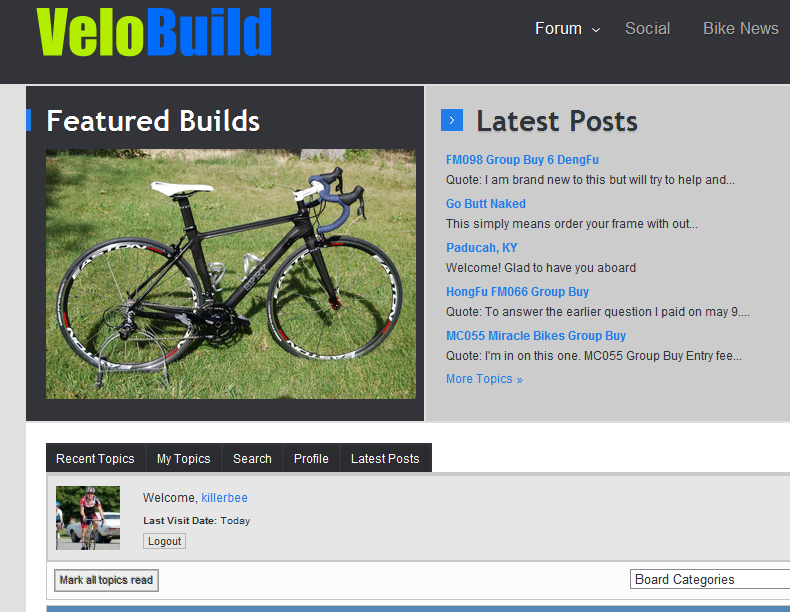Open the Profile tab
The height and width of the screenshot is (612, 790).
point(311,458)
